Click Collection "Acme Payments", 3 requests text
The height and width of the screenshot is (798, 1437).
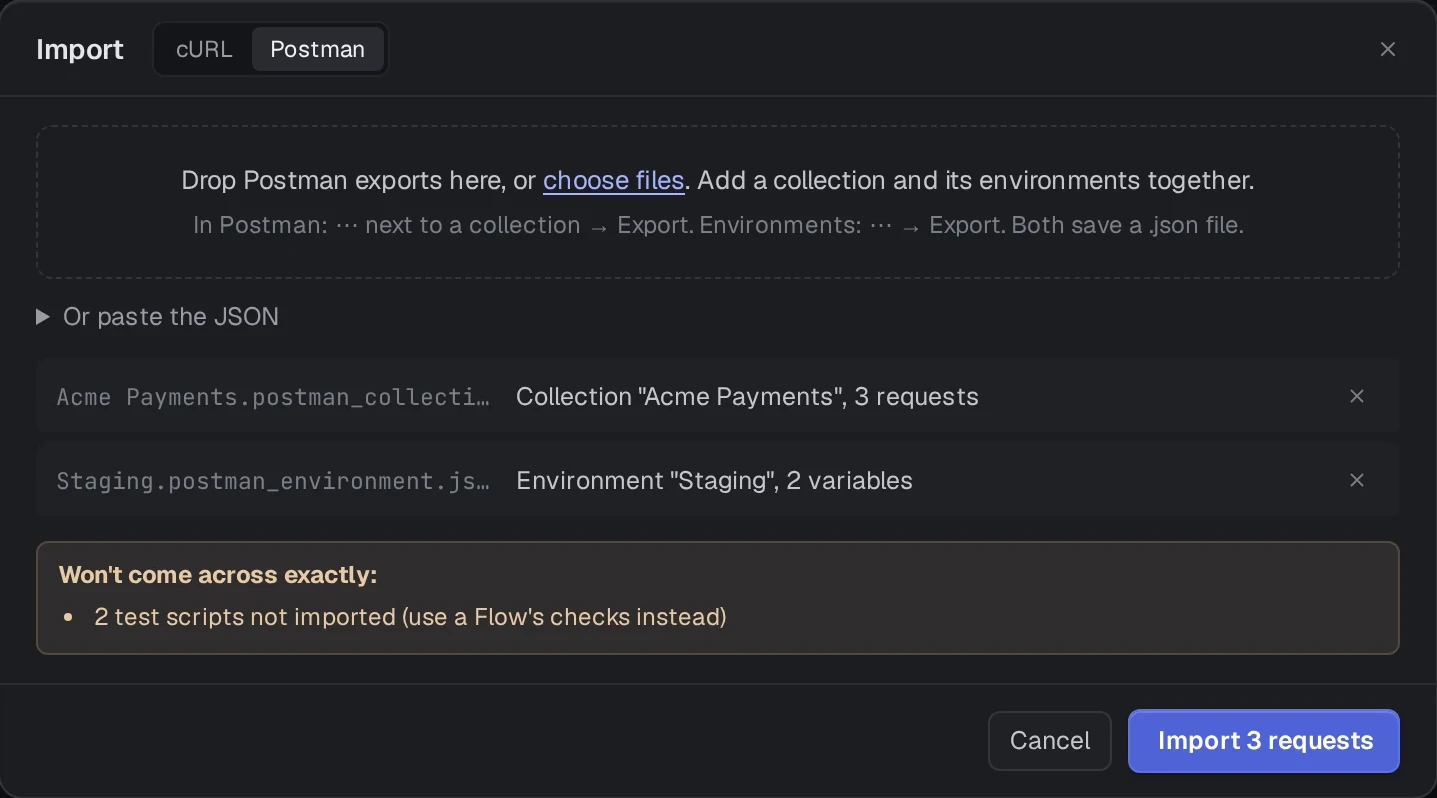pos(747,397)
